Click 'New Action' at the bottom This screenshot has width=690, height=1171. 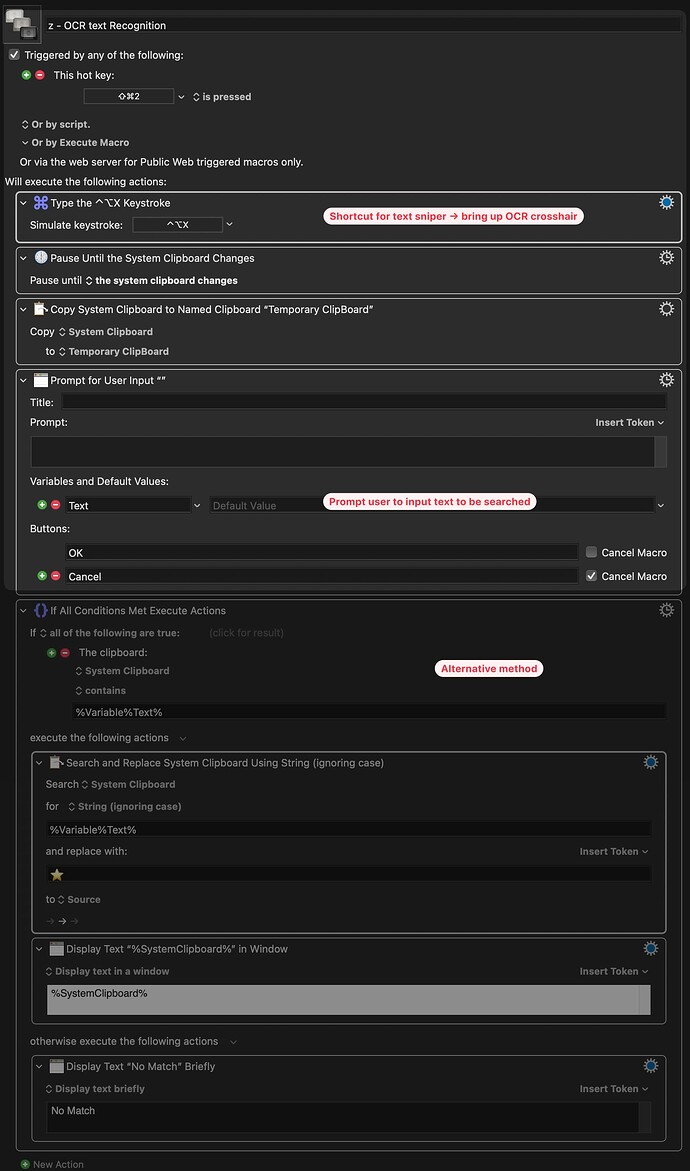pos(52,1164)
